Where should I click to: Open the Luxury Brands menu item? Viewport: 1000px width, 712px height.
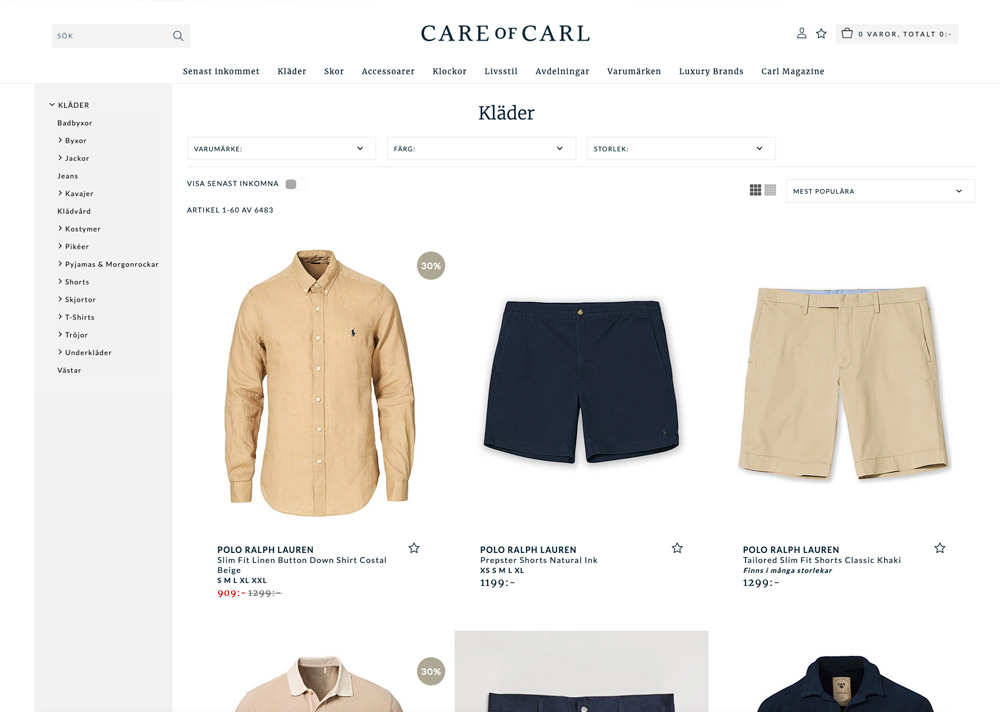pos(711,71)
